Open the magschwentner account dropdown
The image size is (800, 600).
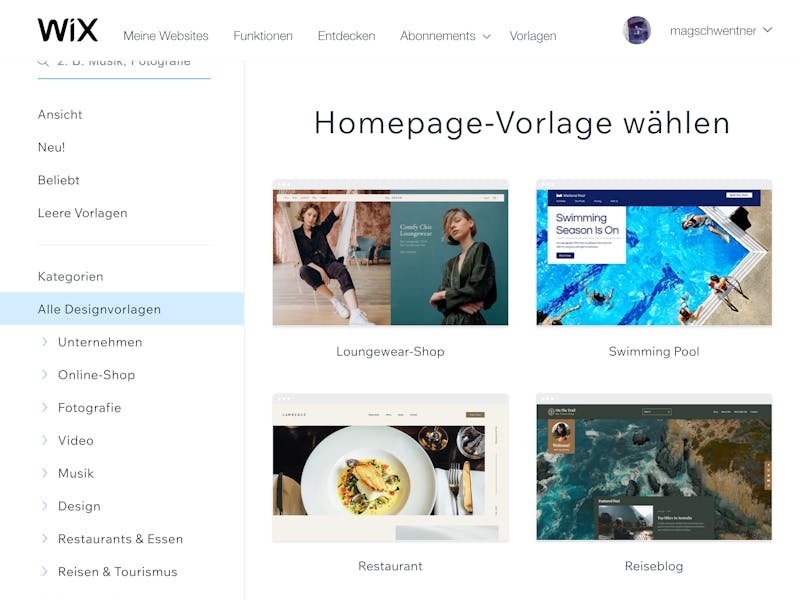tap(721, 31)
